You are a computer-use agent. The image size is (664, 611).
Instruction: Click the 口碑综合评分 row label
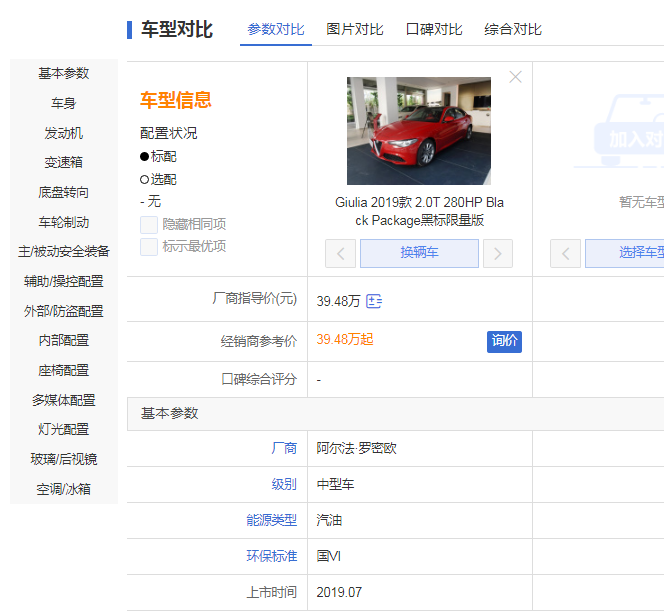click(259, 379)
